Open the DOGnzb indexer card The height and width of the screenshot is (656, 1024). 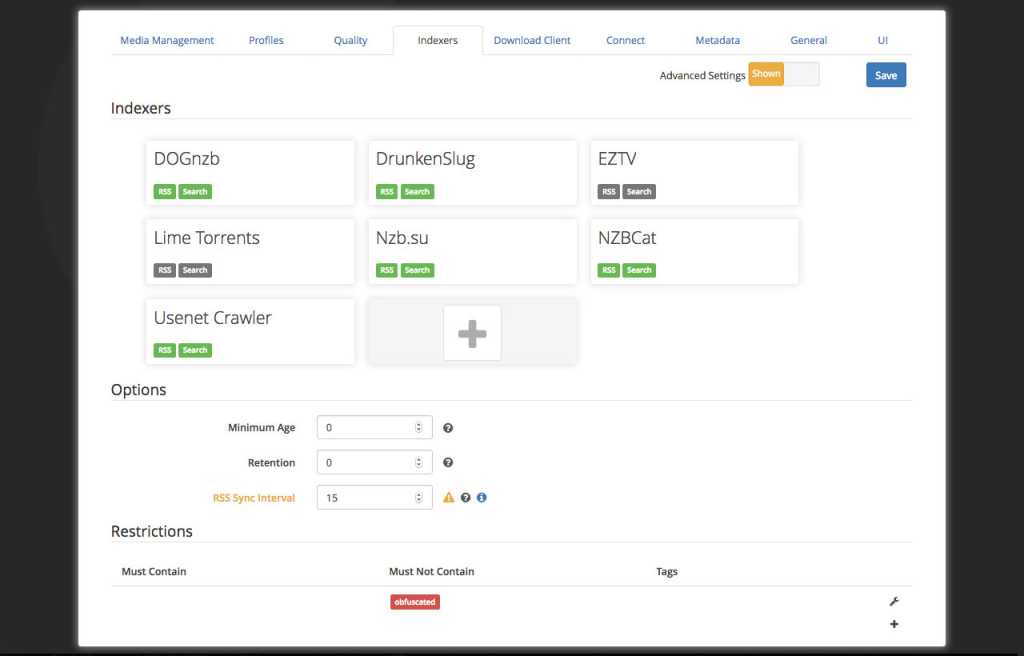pyautogui.click(x=250, y=172)
